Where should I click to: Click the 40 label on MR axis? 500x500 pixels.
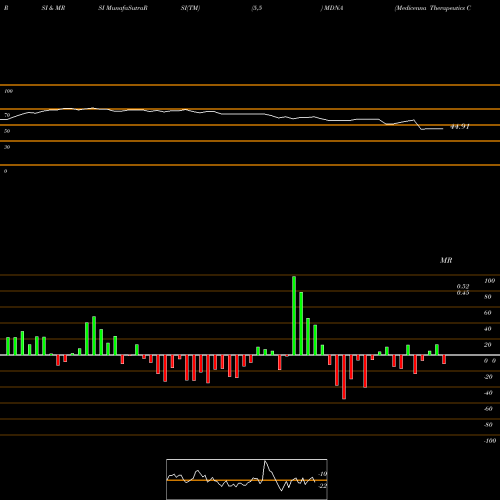coord(488,329)
